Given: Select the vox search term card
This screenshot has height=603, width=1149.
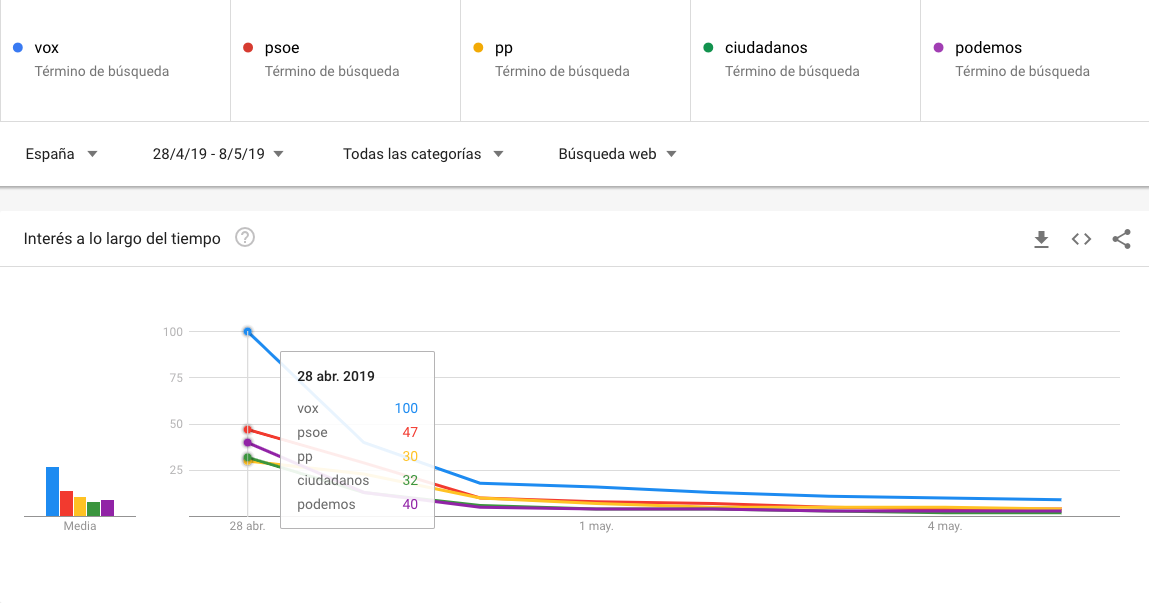Looking at the screenshot, I should coord(115,60).
